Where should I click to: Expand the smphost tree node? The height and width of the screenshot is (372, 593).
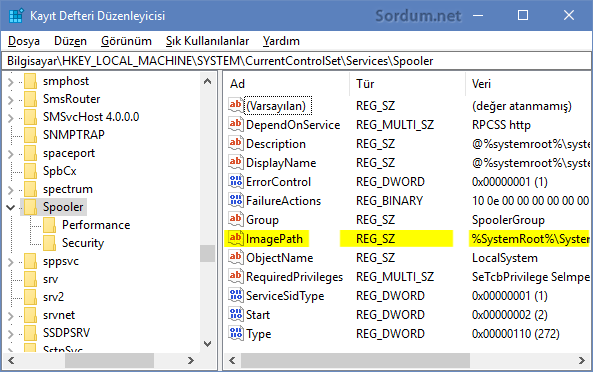pos(11,82)
